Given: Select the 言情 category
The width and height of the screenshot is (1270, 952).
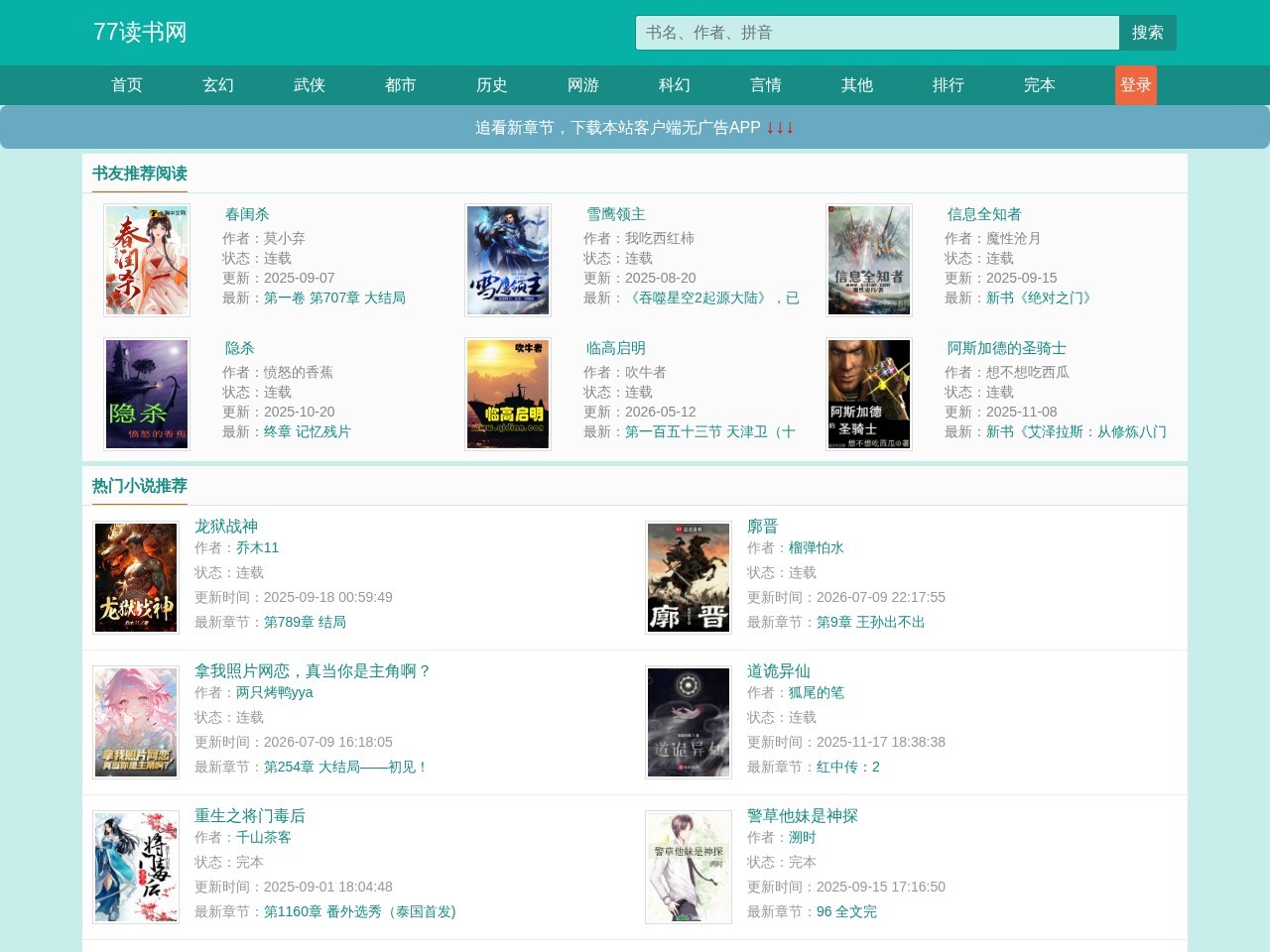Looking at the screenshot, I should (x=766, y=85).
